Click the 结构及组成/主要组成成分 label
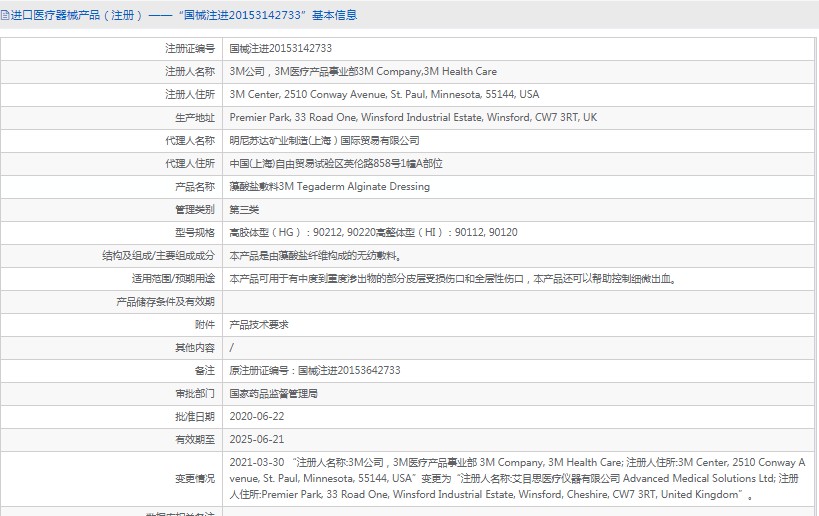 point(158,255)
